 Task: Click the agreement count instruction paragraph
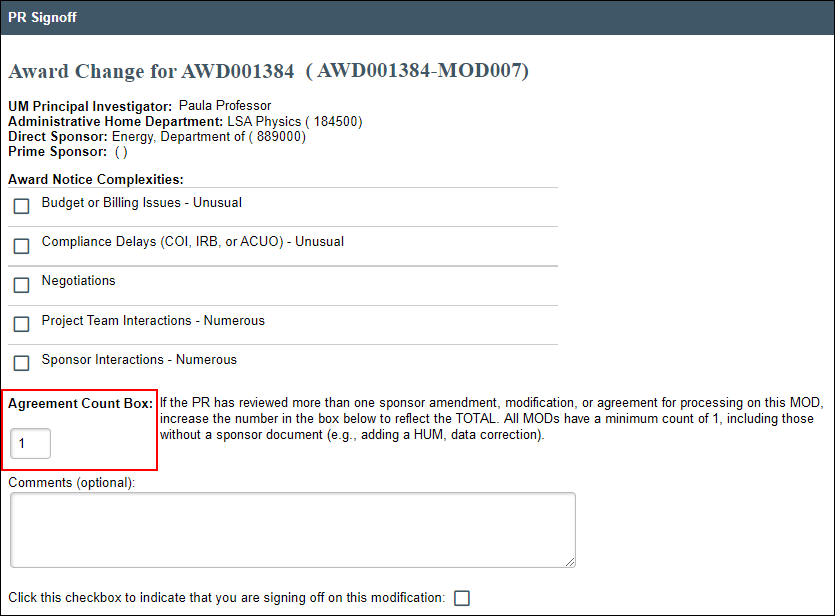(490, 419)
